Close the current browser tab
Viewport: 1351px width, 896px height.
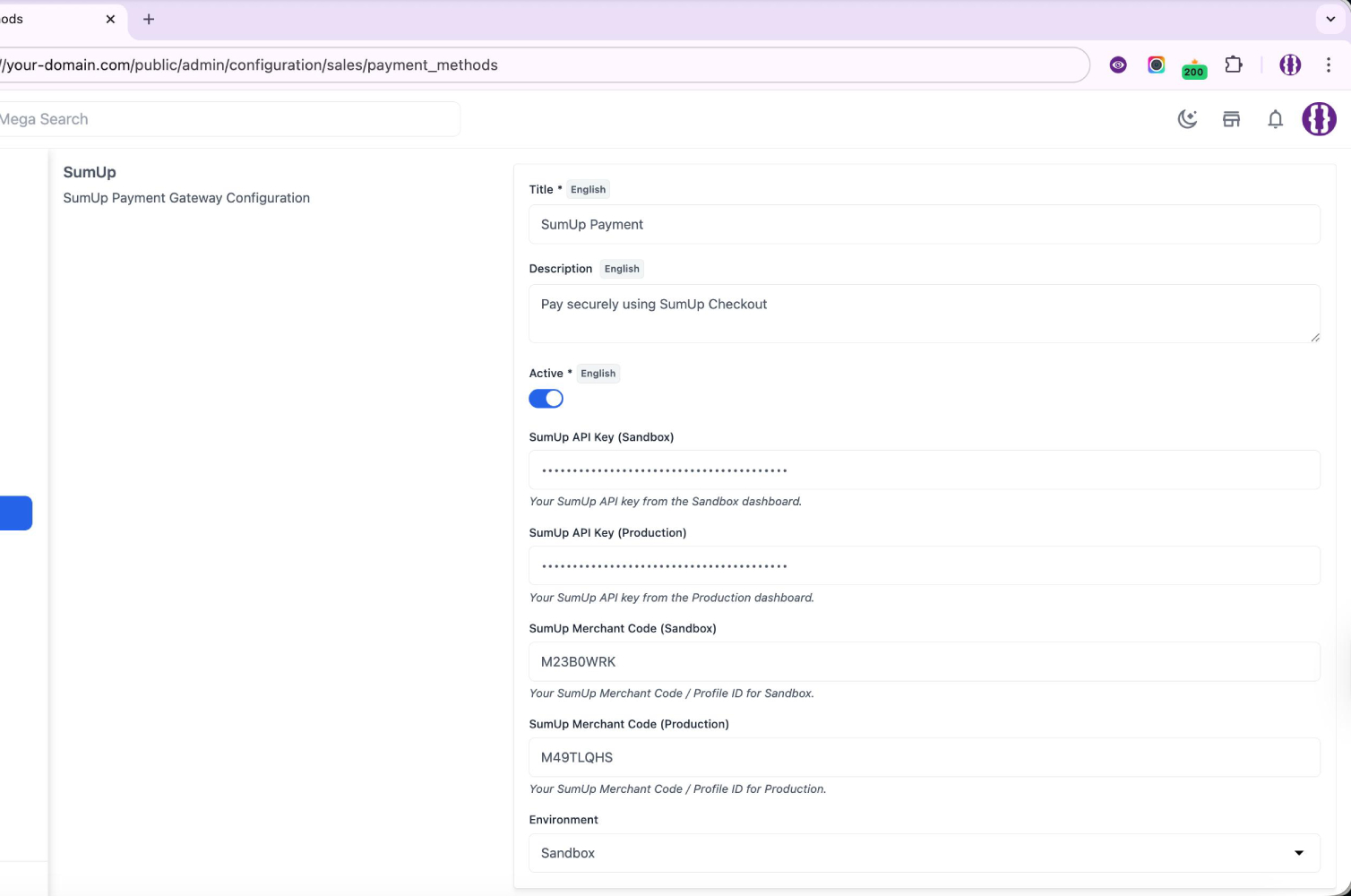click(110, 19)
